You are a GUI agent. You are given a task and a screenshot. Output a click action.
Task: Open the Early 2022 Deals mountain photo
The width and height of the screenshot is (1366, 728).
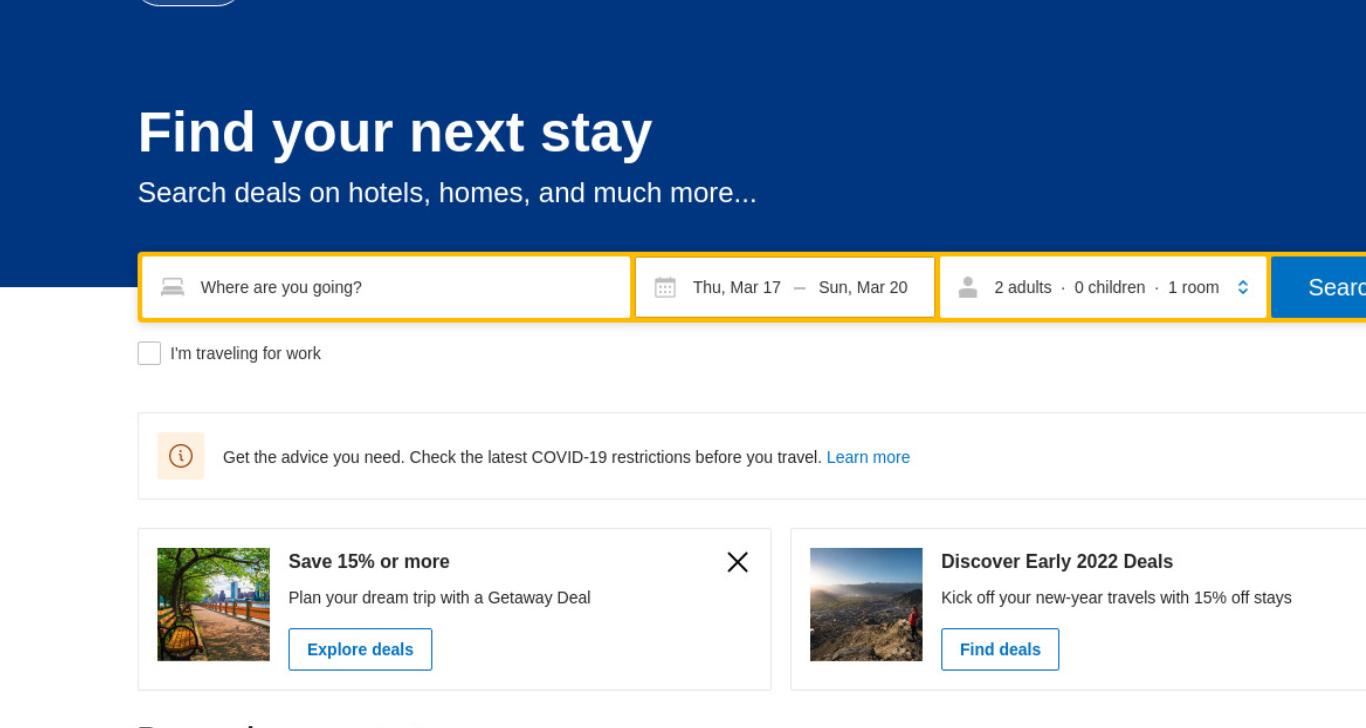[x=866, y=604]
